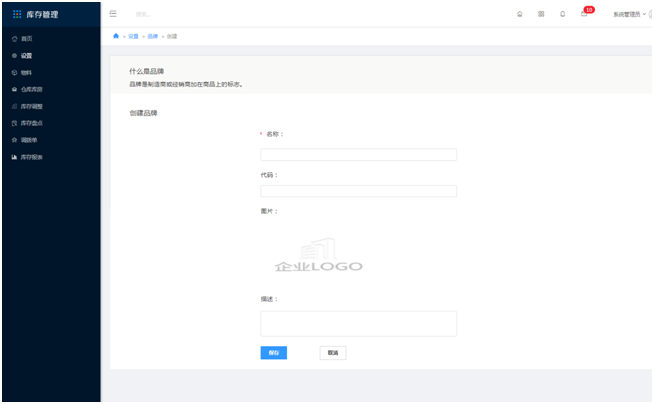Viewport: 654px width, 404px height.
Task: Click the 库存报表 chart icon in sidebar
Action: click(15, 157)
